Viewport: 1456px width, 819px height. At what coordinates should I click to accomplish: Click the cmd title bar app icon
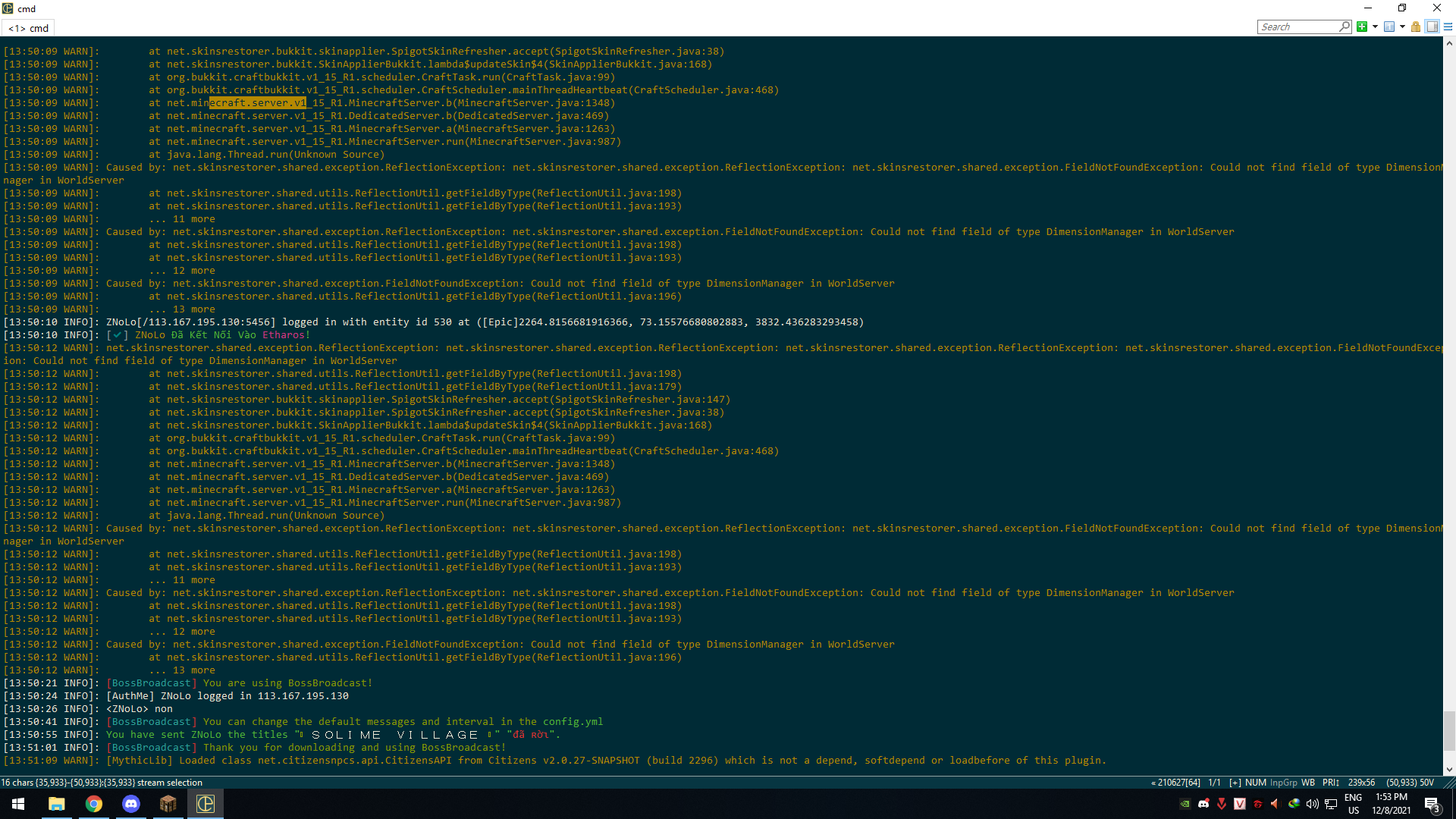click(x=8, y=8)
